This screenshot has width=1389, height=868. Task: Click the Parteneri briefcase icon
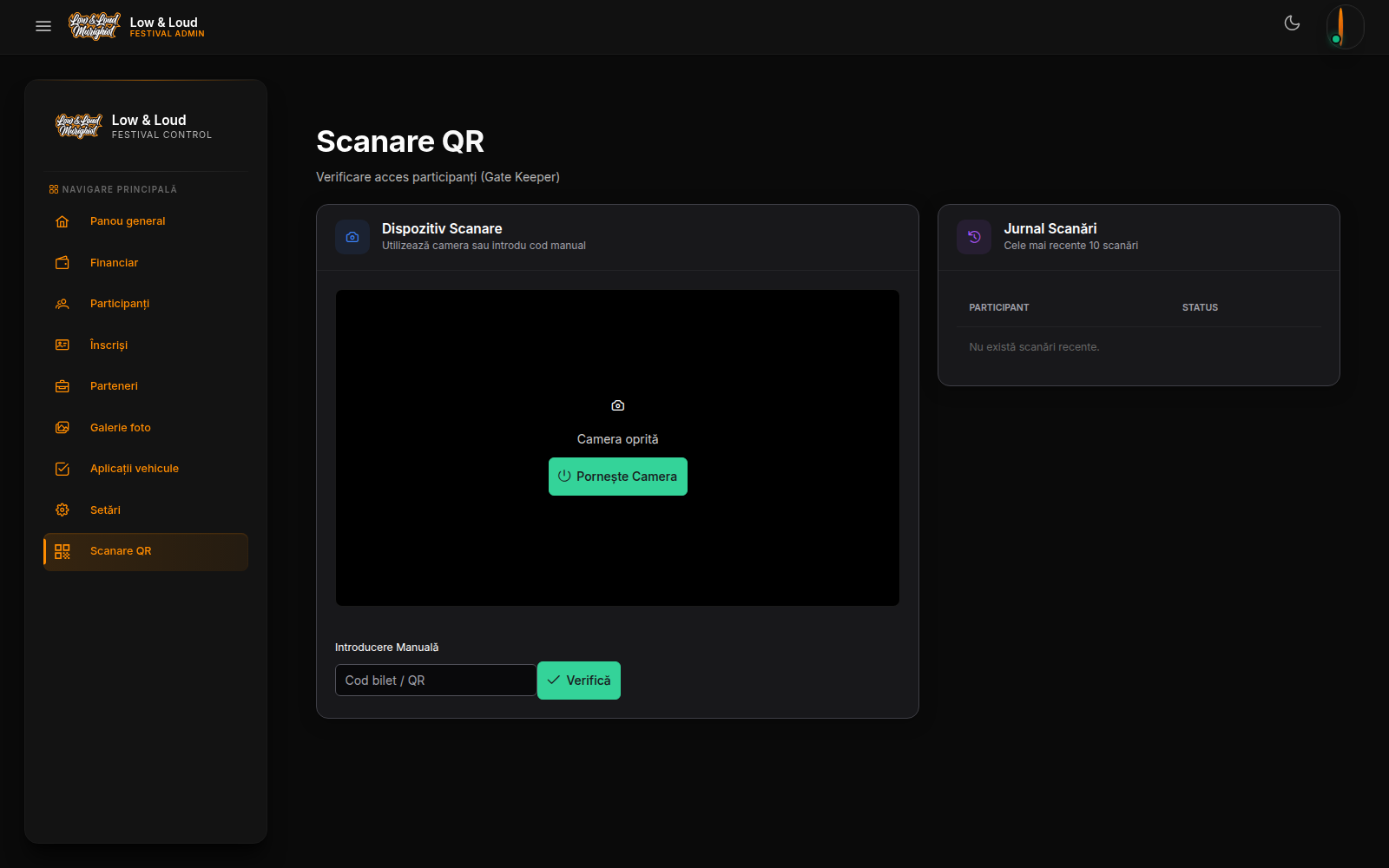[63, 386]
